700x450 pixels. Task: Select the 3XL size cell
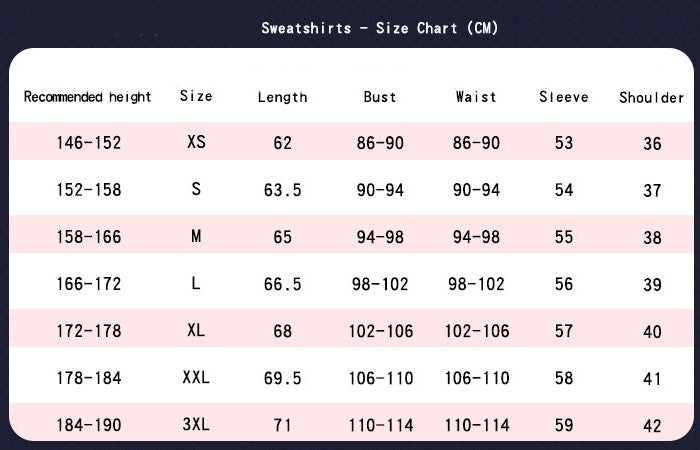(x=196, y=424)
